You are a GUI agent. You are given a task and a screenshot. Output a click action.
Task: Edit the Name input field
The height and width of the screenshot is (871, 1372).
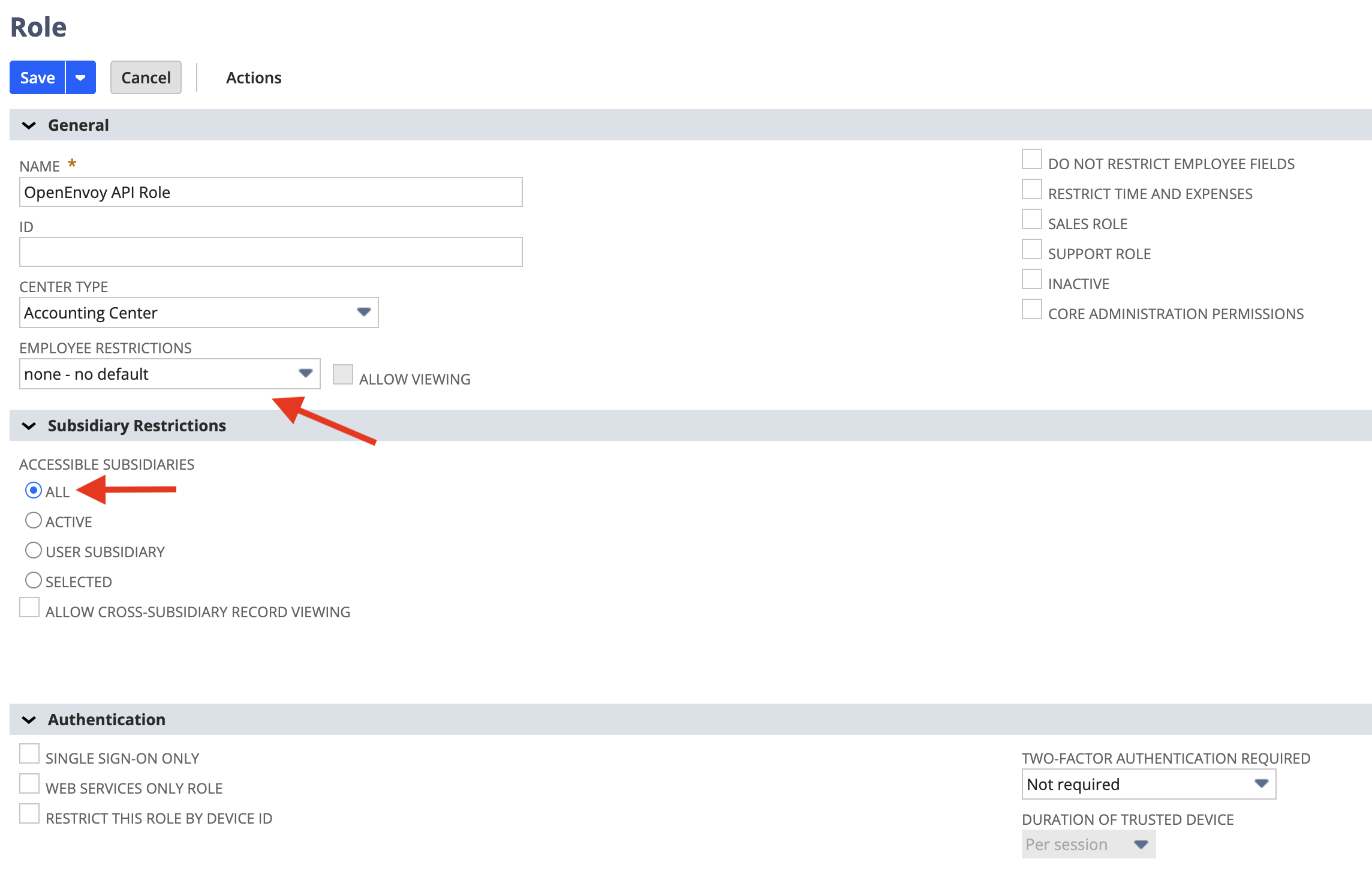coord(270,192)
